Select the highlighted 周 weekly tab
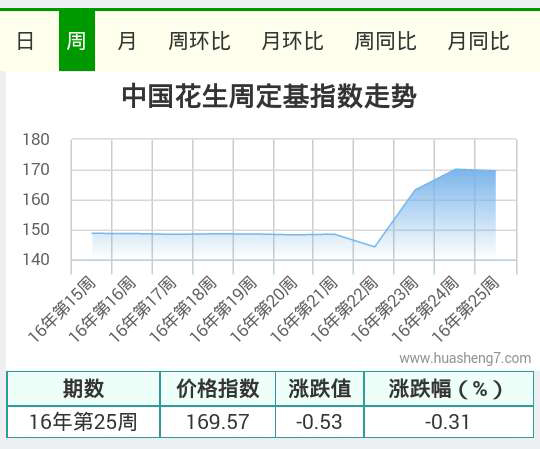This screenshot has width=540, height=449. [x=77, y=41]
